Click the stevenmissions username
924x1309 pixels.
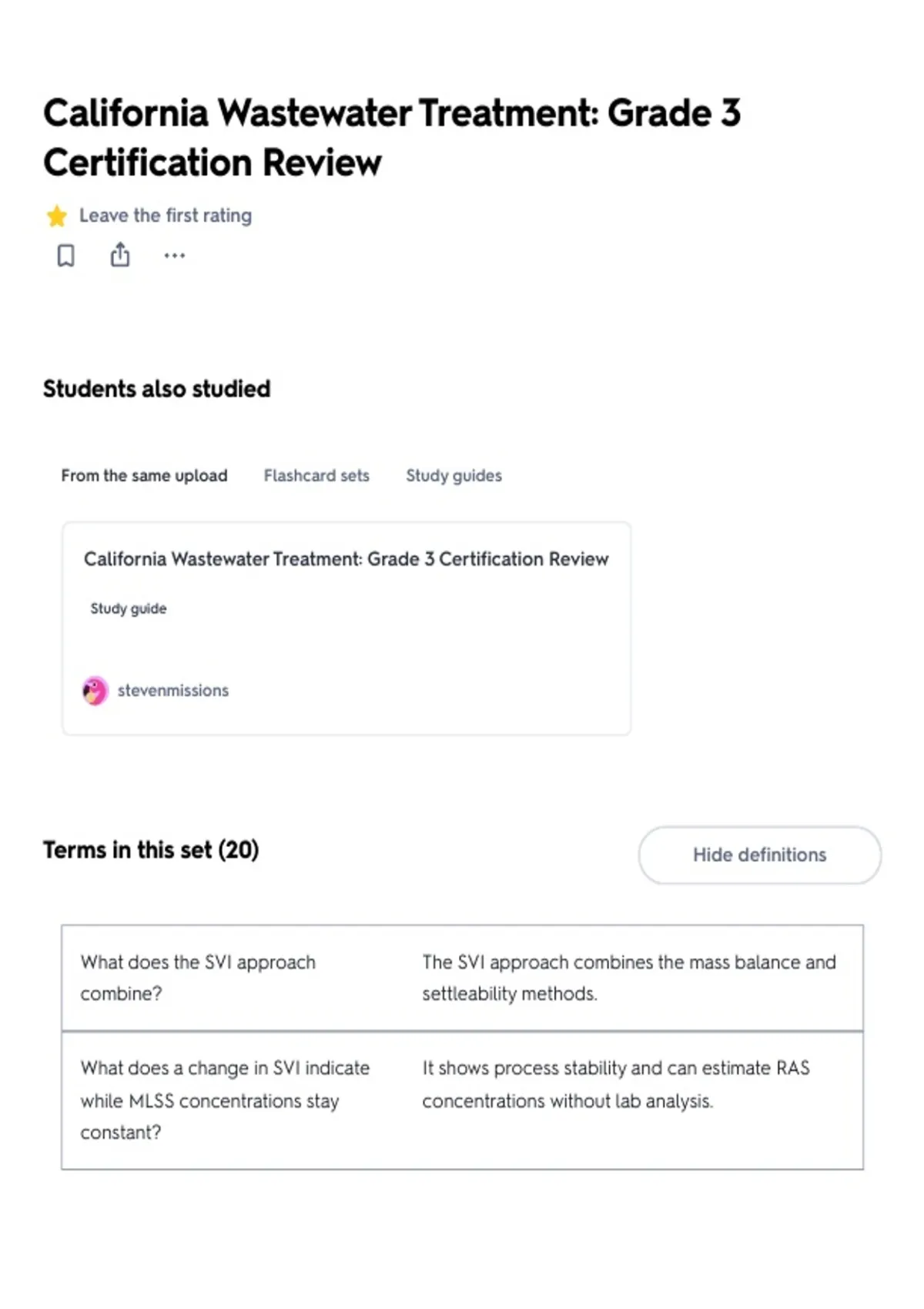click(173, 691)
